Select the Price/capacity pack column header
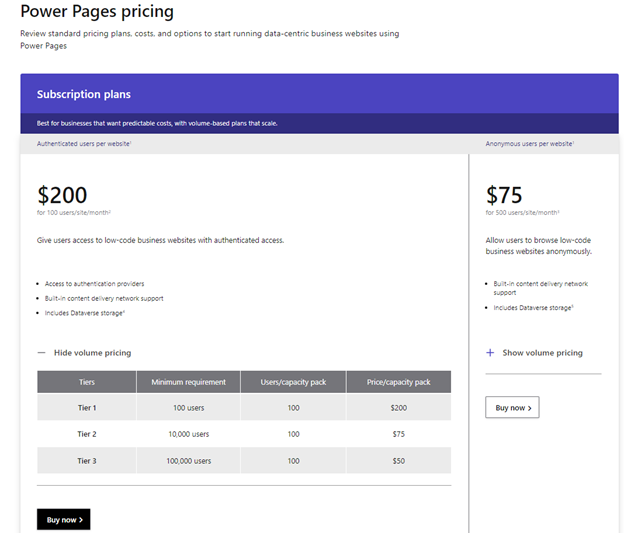The width and height of the screenshot is (624, 533). [398, 382]
